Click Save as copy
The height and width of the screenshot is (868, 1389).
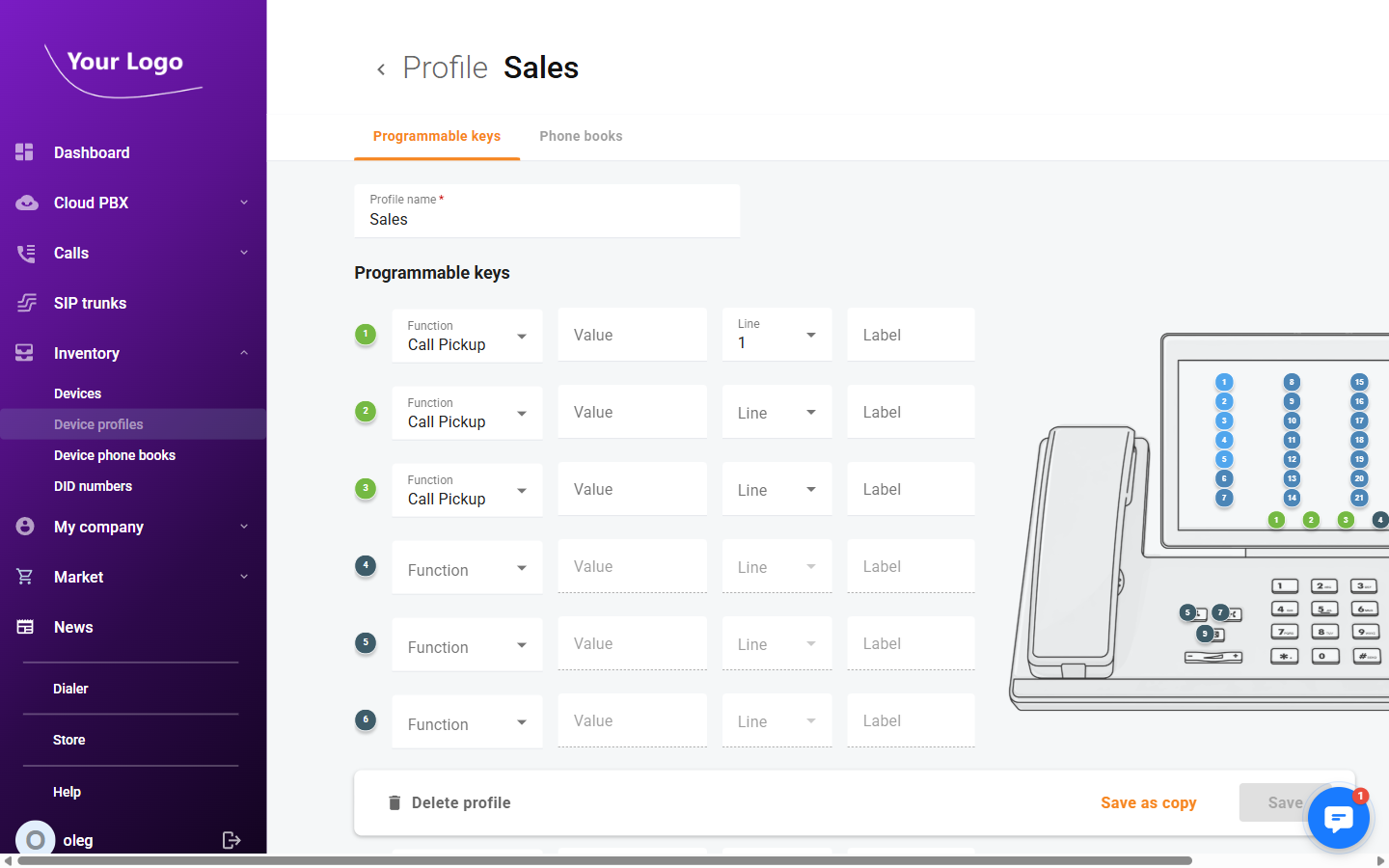click(x=1148, y=802)
